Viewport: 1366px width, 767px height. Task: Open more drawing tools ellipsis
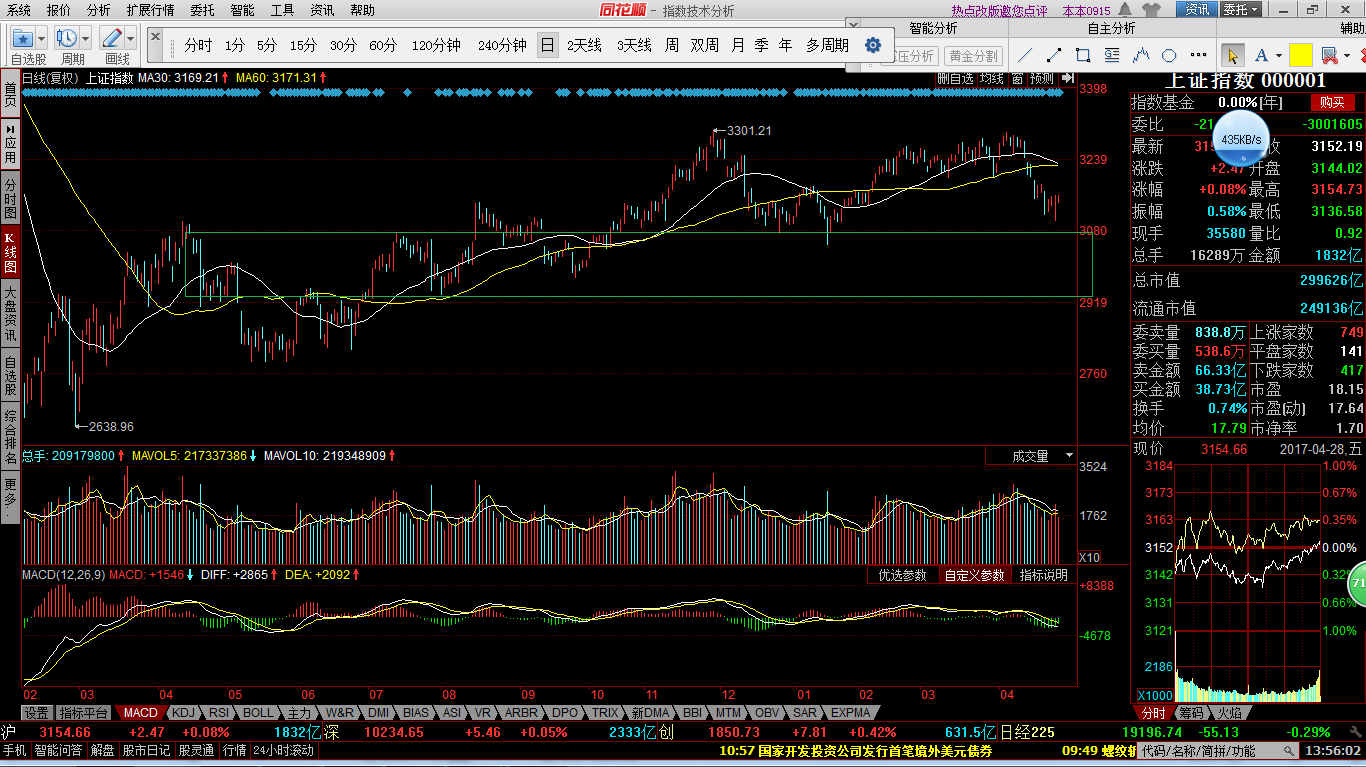(1197, 56)
